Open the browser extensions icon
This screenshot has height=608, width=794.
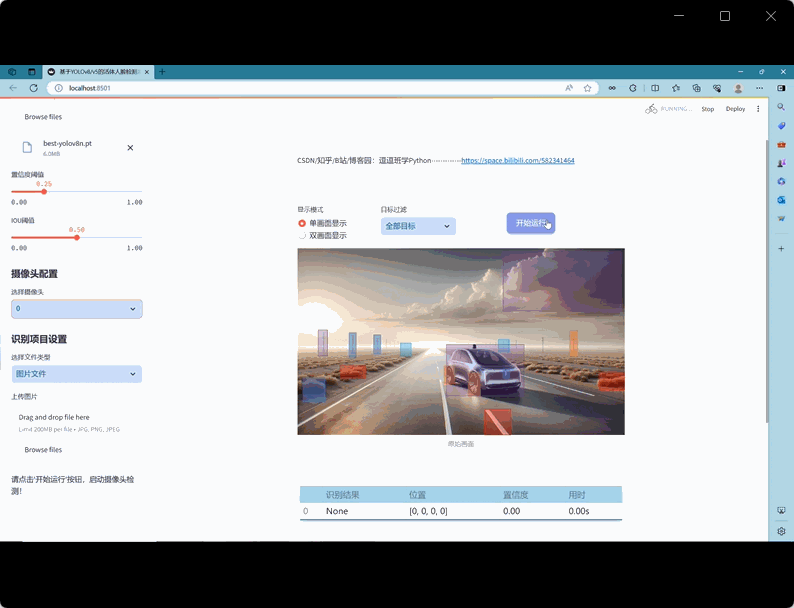pyautogui.click(x=633, y=88)
